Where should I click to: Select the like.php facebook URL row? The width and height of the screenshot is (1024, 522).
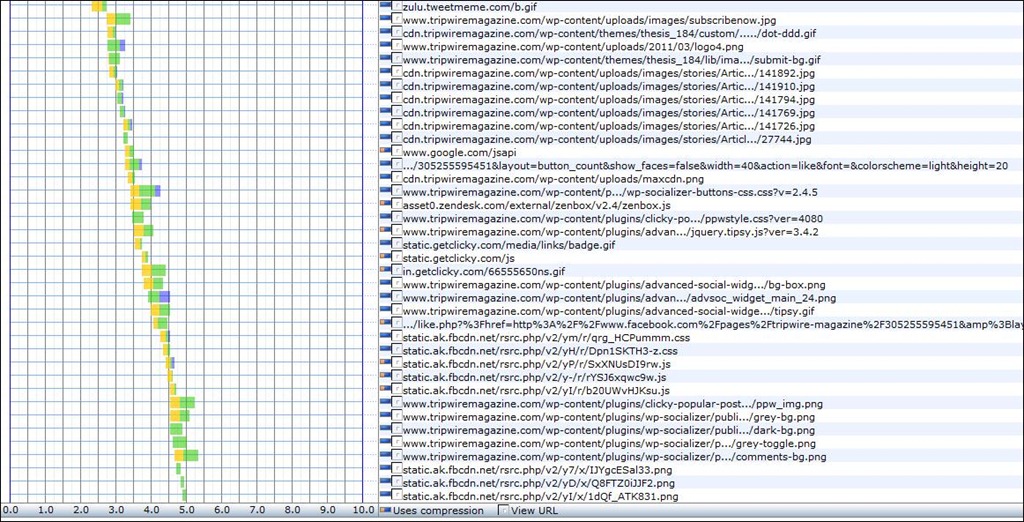pyautogui.click(x=713, y=324)
